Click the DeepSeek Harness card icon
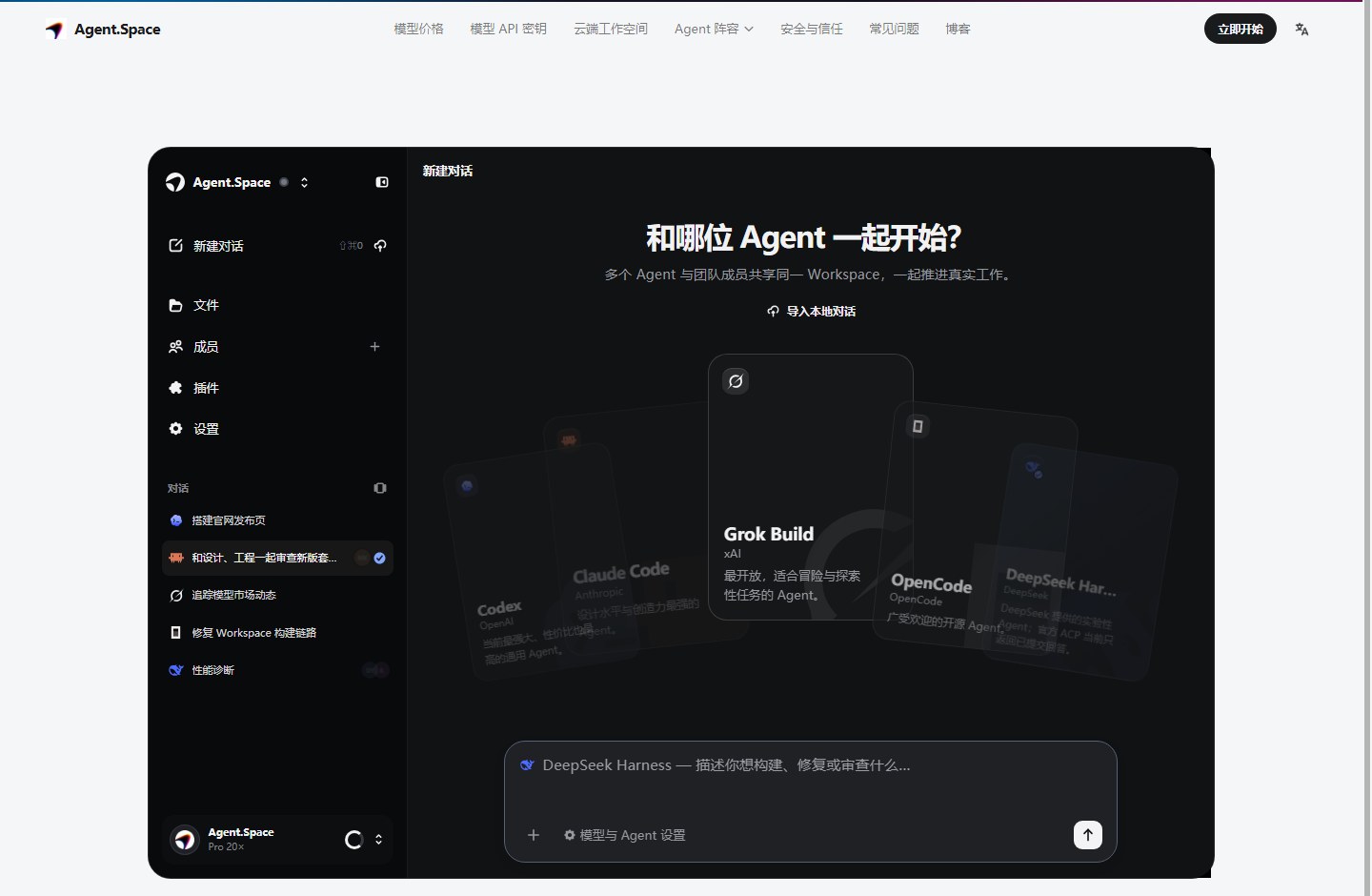Image resolution: width=1372 pixels, height=896 pixels. click(1034, 468)
